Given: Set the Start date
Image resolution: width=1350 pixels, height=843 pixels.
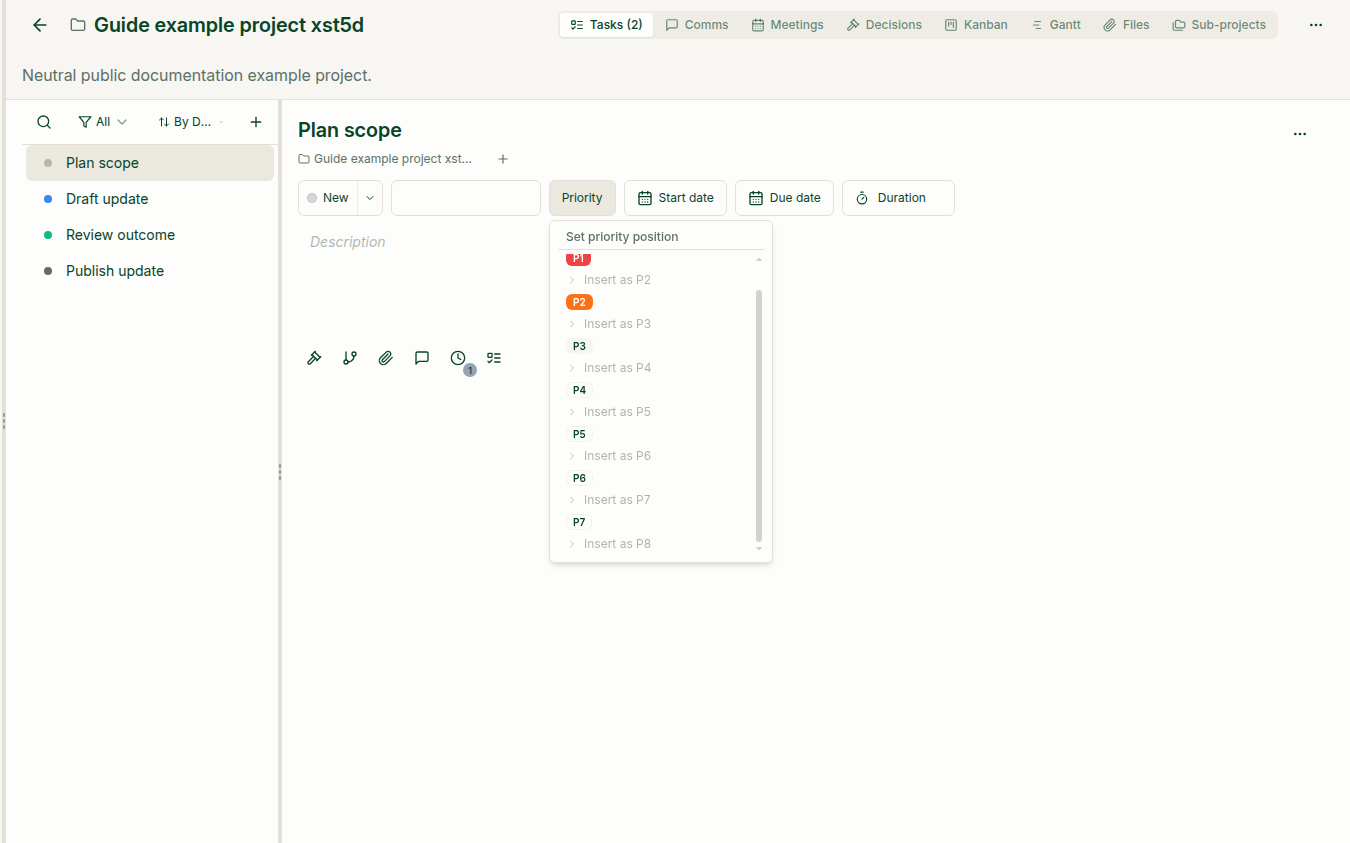Looking at the screenshot, I should coord(675,198).
